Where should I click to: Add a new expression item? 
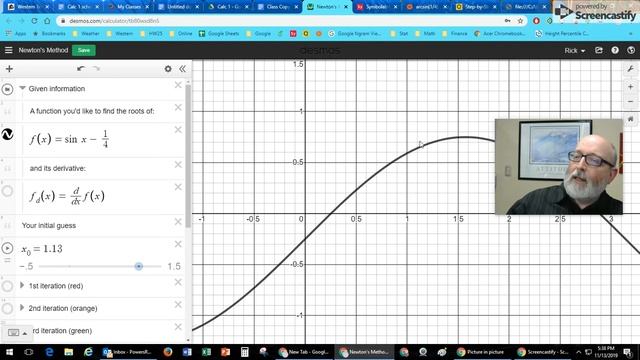9,69
